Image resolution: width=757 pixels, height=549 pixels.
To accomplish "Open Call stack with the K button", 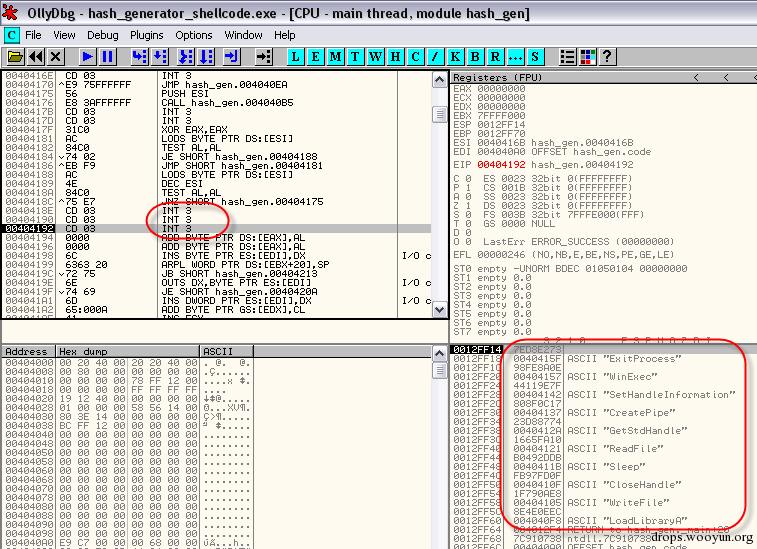I will tap(455, 57).
